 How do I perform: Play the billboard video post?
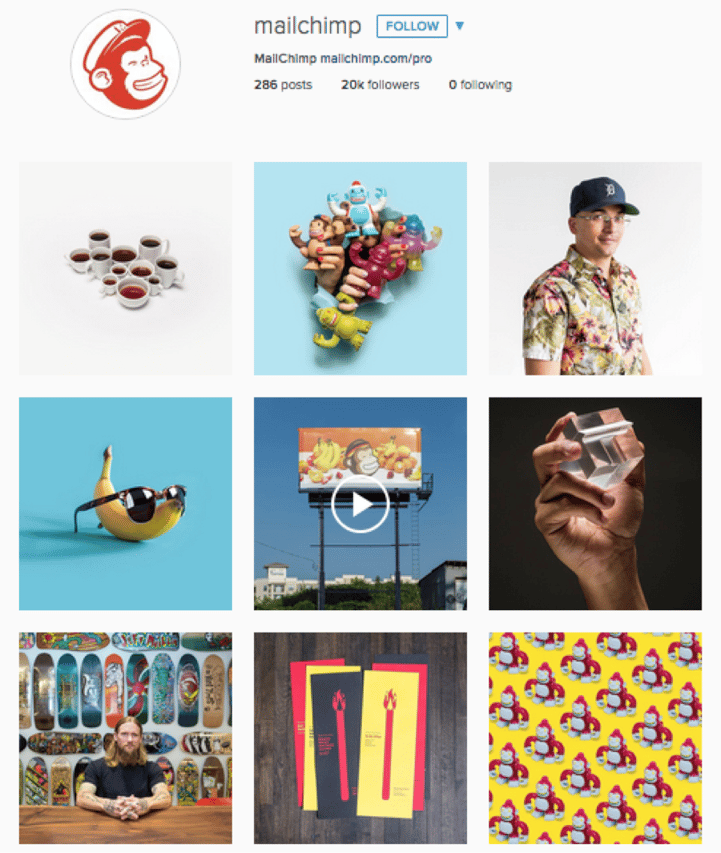pos(360,504)
